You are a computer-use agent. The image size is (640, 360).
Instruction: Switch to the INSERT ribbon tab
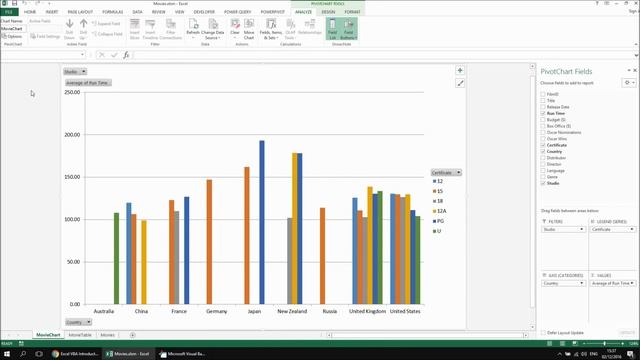click(x=52, y=12)
